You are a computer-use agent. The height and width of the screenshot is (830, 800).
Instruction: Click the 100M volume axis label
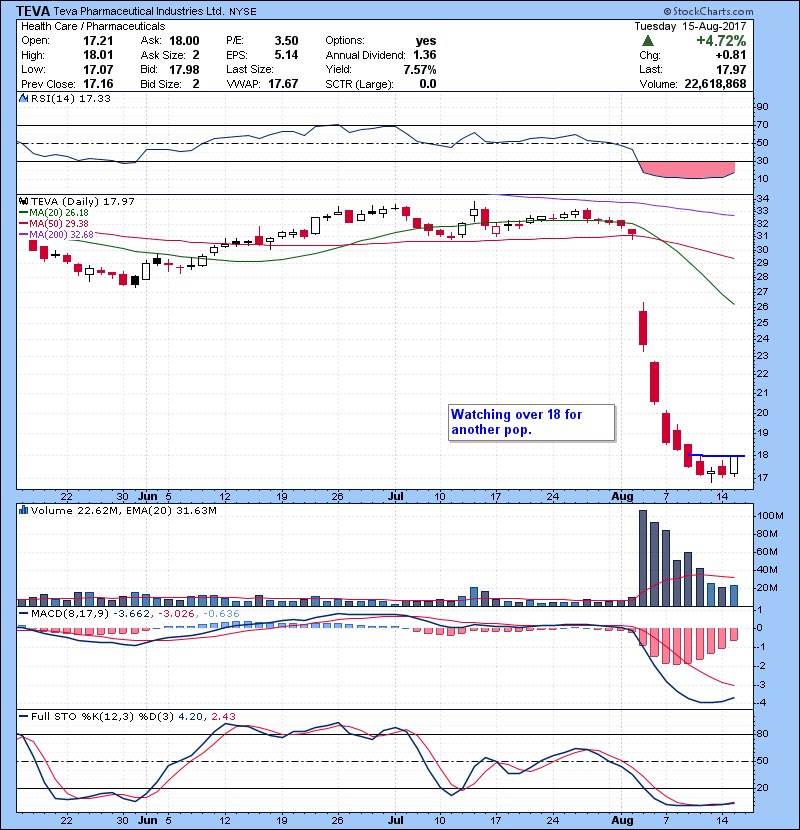(x=771, y=516)
